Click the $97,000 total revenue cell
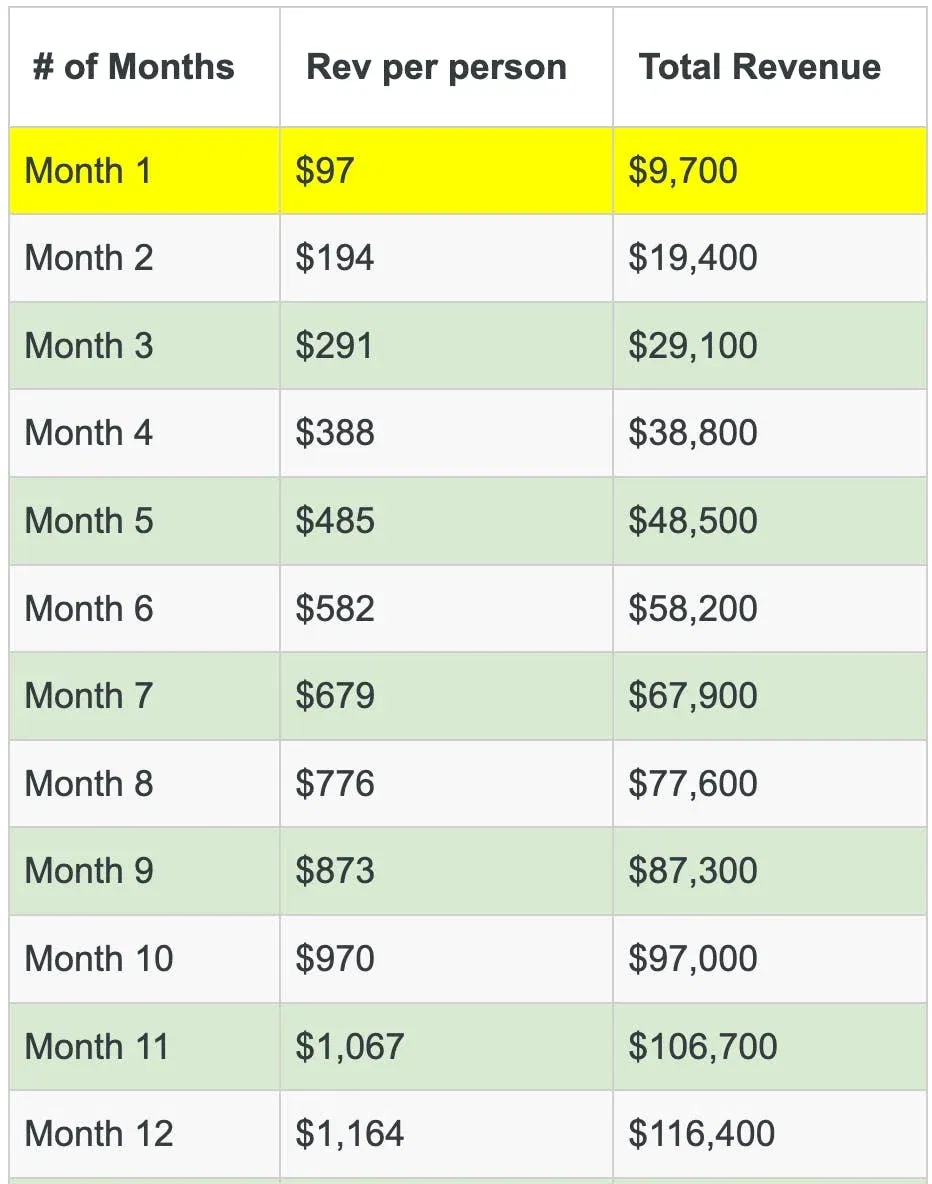The image size is (932, 1184). [x=770, y=959]
